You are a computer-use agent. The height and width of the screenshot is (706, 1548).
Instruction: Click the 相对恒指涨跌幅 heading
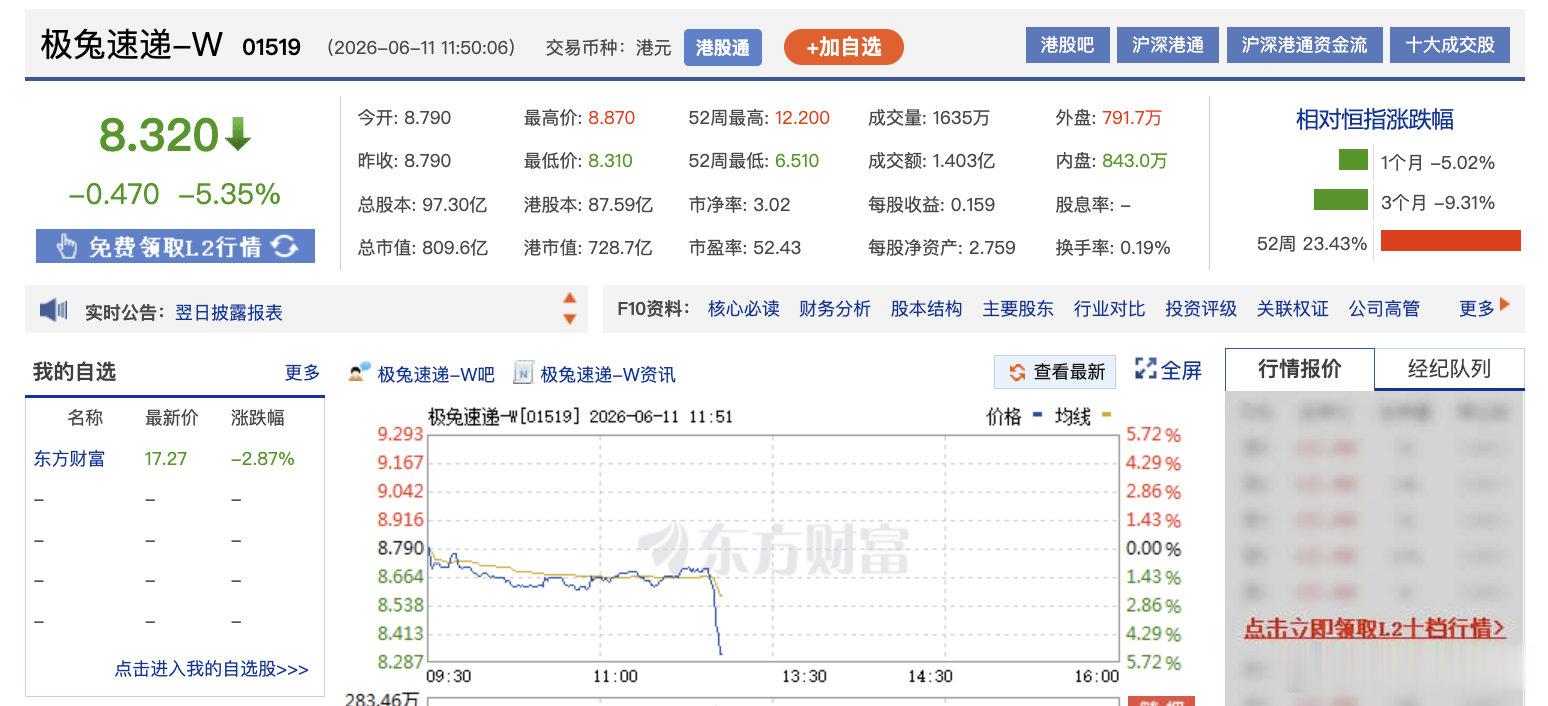[x=1374, y=120]
